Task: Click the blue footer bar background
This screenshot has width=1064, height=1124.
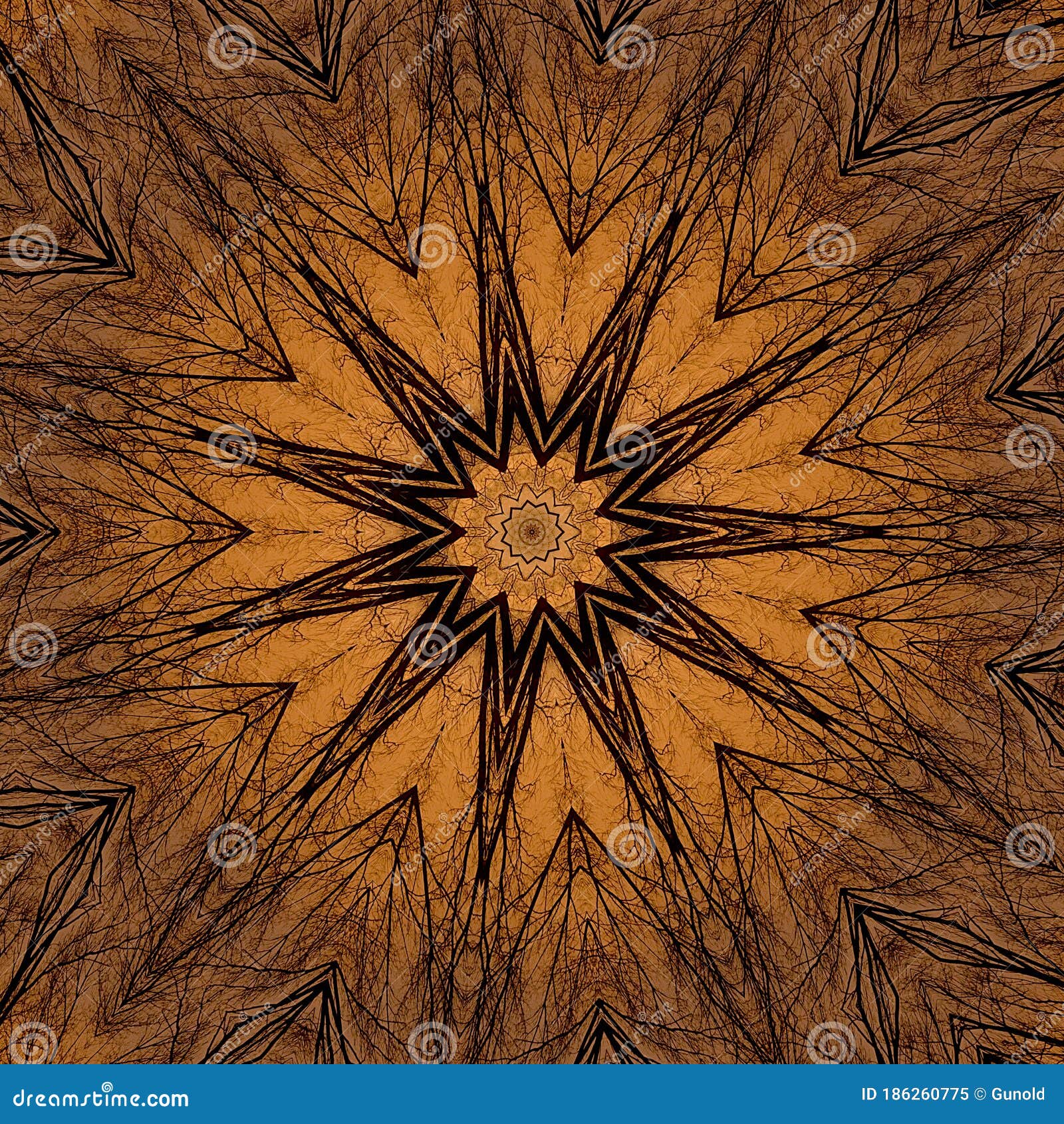Action: click(532, 1101)
